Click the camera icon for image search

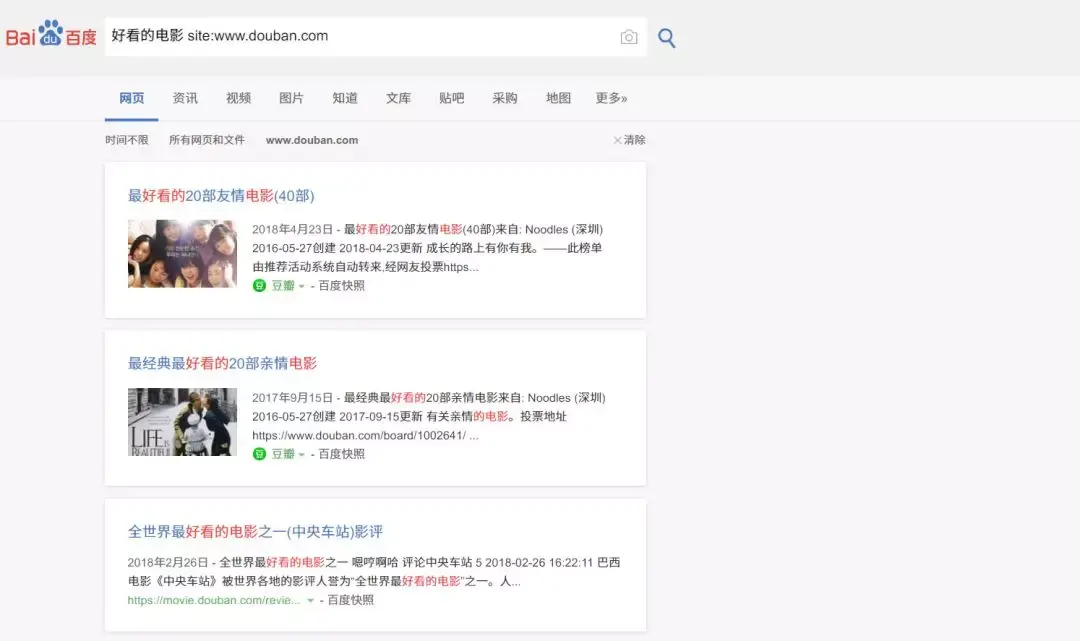pyautogui.click(x=629, y=36)
